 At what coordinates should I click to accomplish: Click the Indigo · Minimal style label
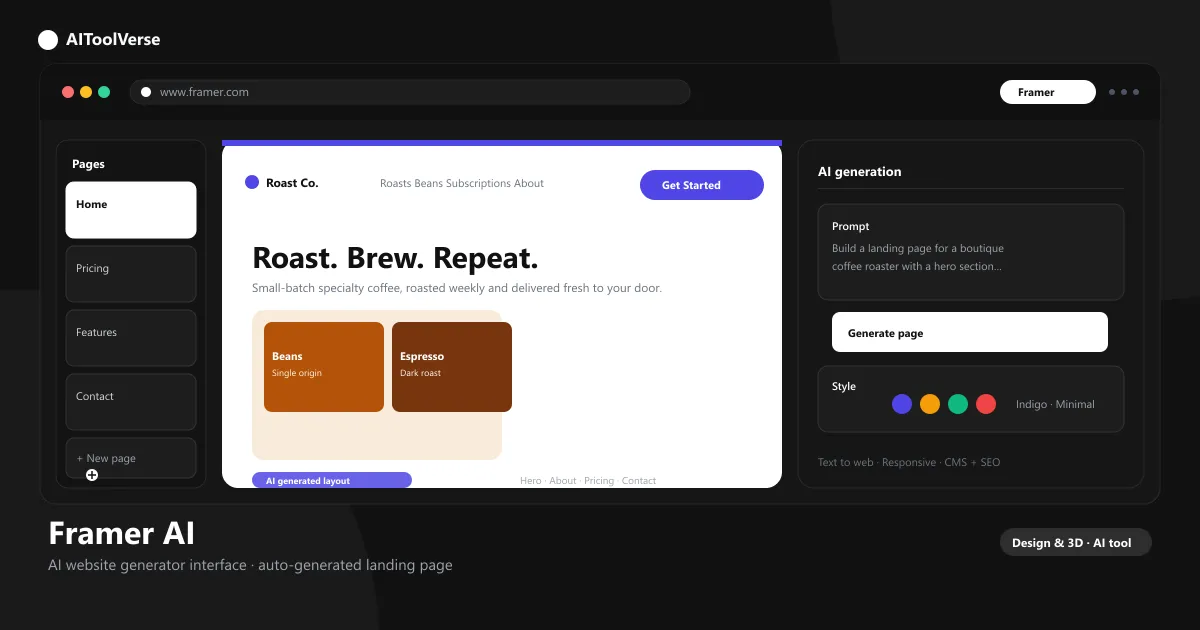point(1055,404)
